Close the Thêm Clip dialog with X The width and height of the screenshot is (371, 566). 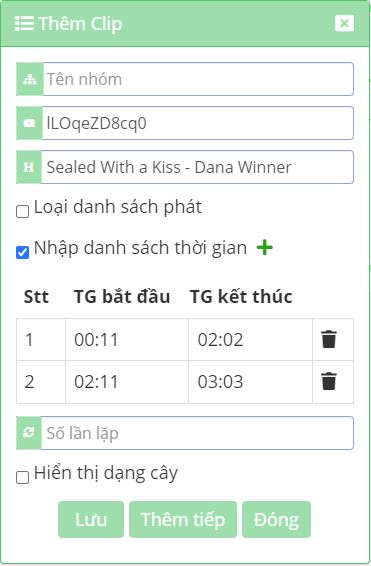point(344,23)
